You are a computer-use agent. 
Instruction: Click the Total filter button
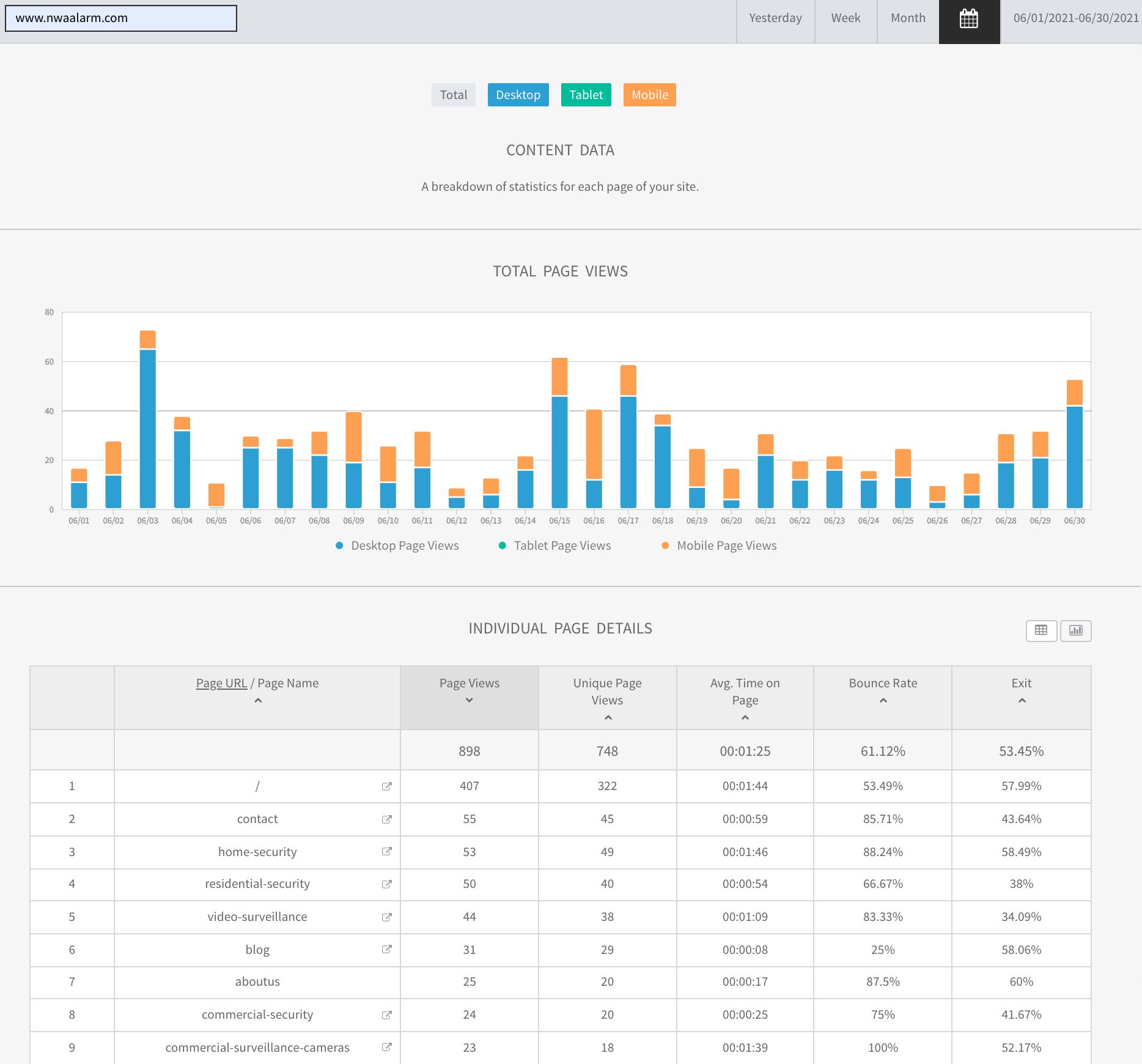[453, 95]
